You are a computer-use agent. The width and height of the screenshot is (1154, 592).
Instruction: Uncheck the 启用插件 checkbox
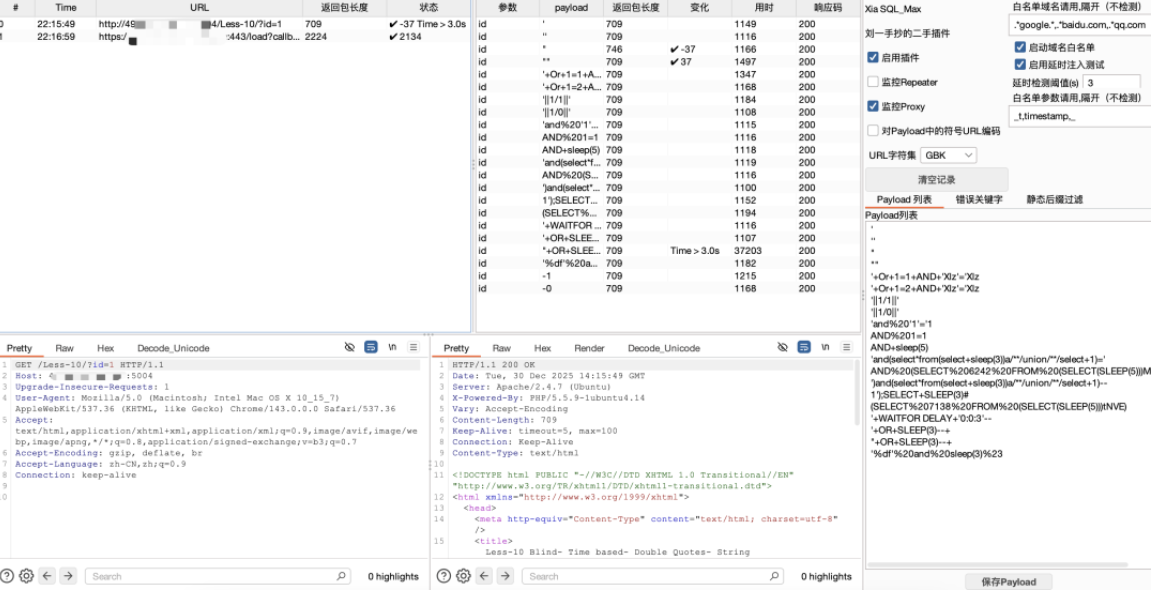[873, 58]
